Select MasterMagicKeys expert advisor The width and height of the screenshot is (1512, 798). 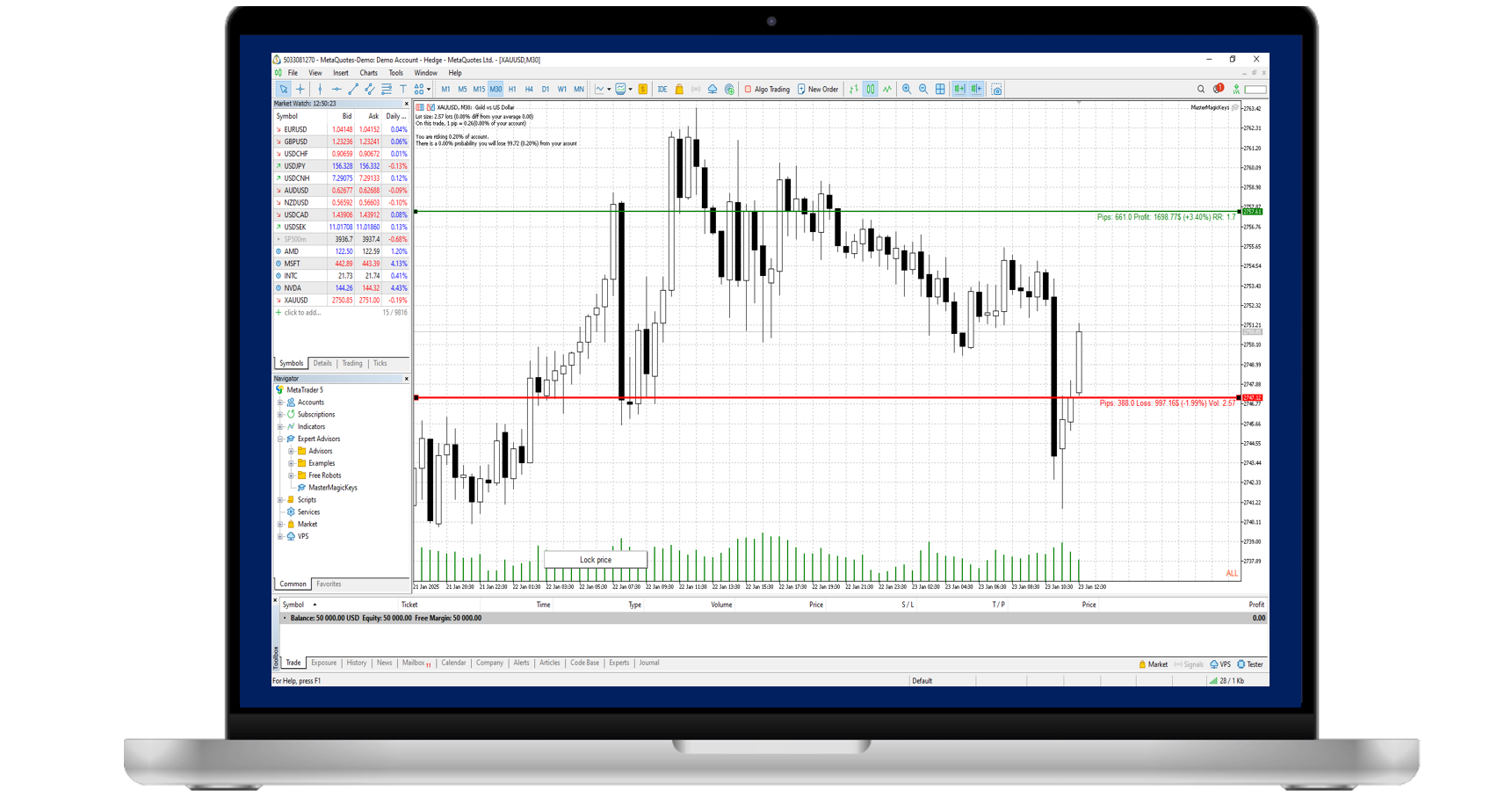pyautogui.click(x=332, y=488)
